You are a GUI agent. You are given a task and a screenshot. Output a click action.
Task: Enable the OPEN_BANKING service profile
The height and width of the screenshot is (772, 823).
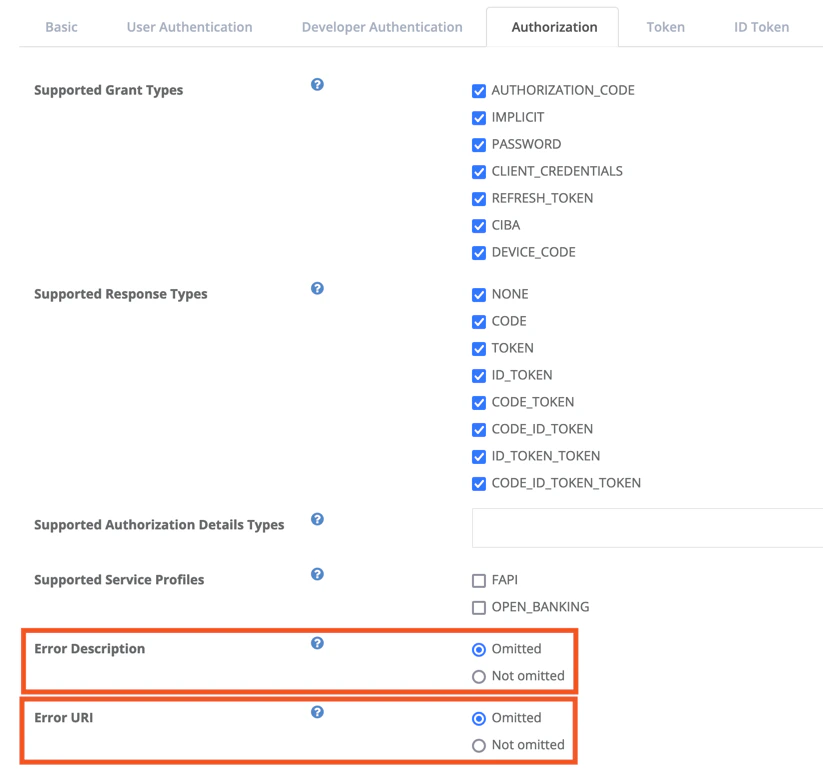(x=477, y=606)
